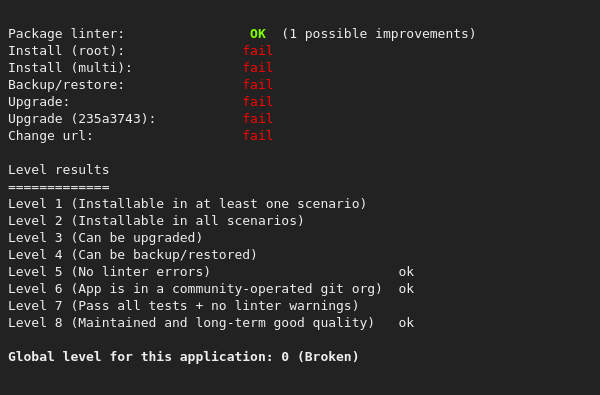
Task: Click the Package linter label
Action: pos(66,34)
